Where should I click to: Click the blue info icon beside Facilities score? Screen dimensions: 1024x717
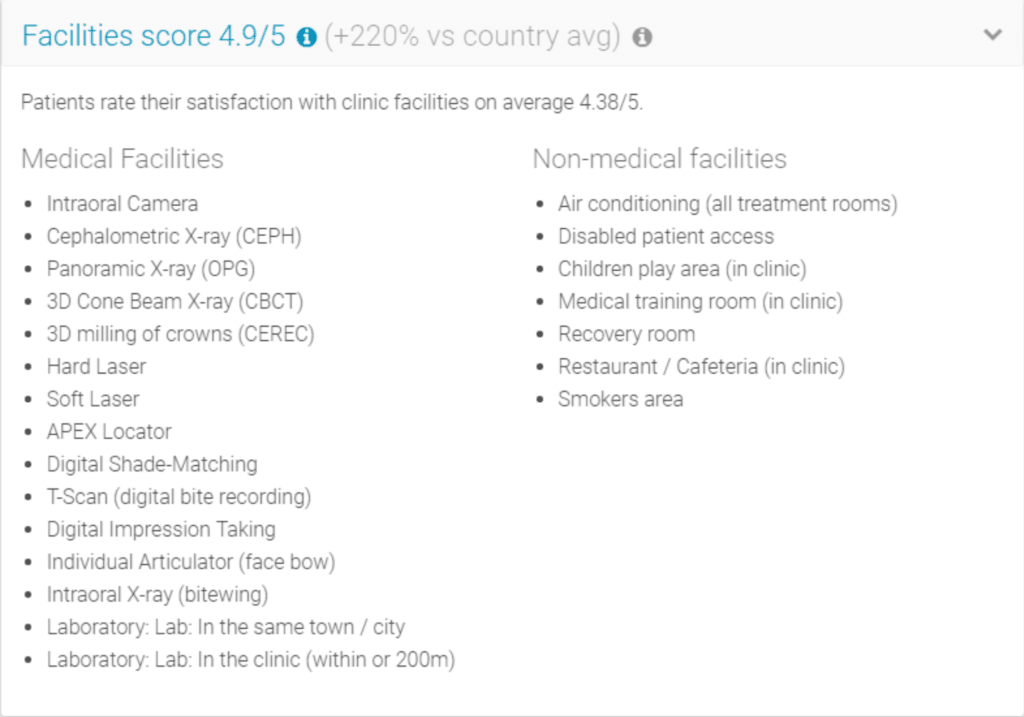point(307,37)
